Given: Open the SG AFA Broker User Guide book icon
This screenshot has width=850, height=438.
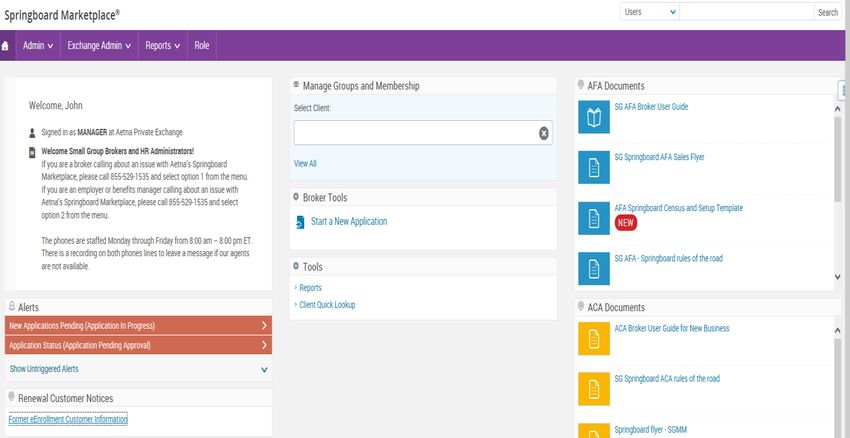Looking at the screenshot, I should click(594, 117).
